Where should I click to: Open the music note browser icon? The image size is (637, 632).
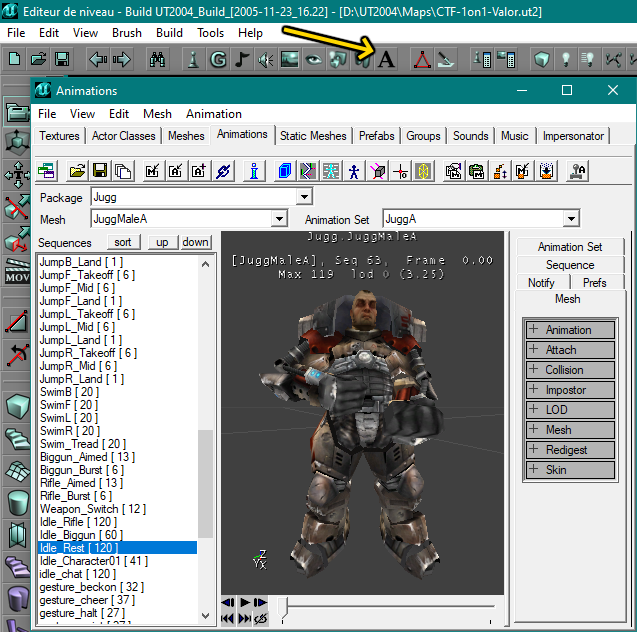242,59
